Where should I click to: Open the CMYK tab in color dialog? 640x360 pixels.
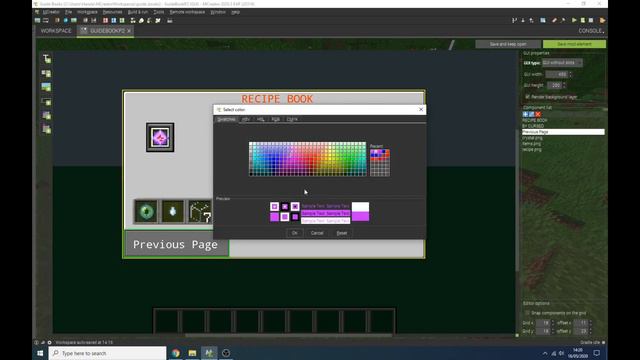point(292,119)
